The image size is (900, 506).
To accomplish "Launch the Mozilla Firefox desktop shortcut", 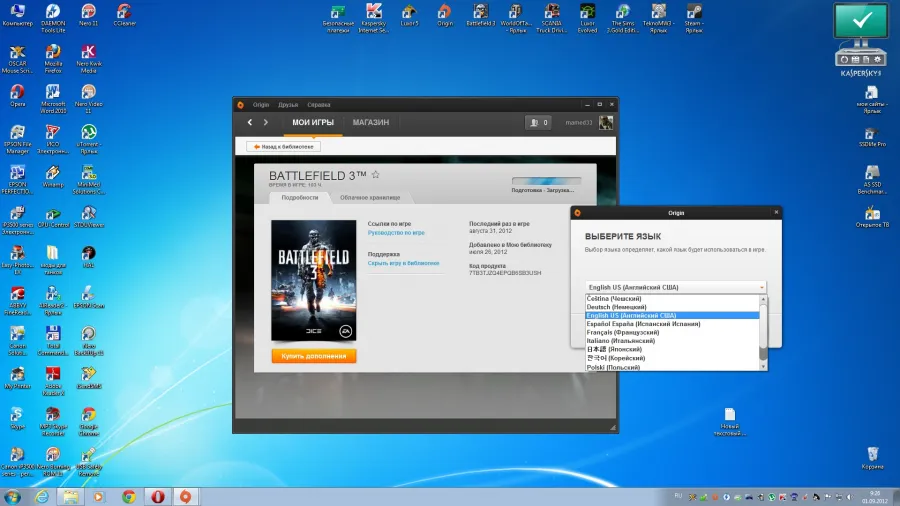I will [x=53, y=59].
